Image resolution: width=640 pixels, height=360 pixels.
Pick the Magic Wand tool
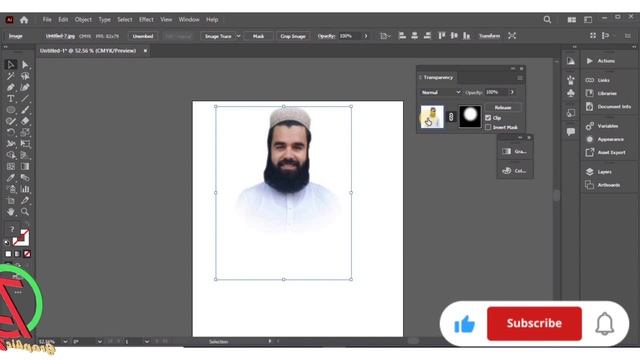pos(11,76)
